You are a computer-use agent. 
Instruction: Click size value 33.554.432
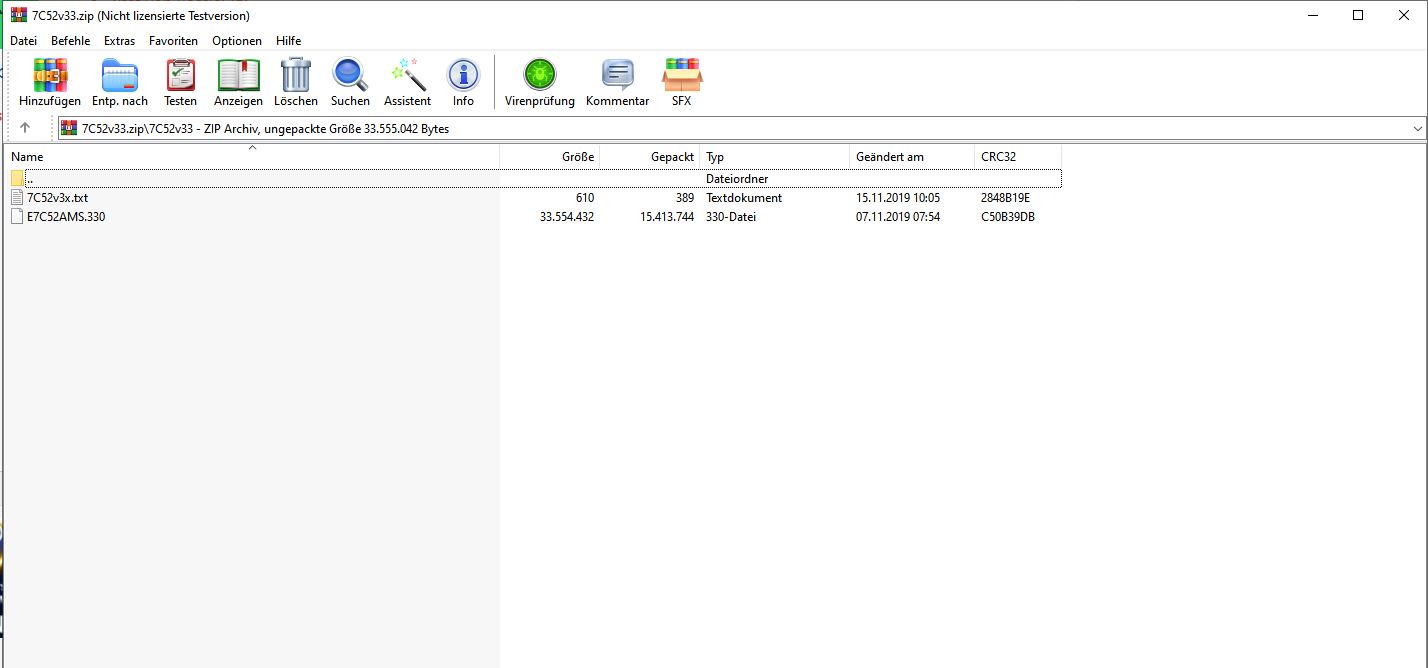click(x=566, y=217)
